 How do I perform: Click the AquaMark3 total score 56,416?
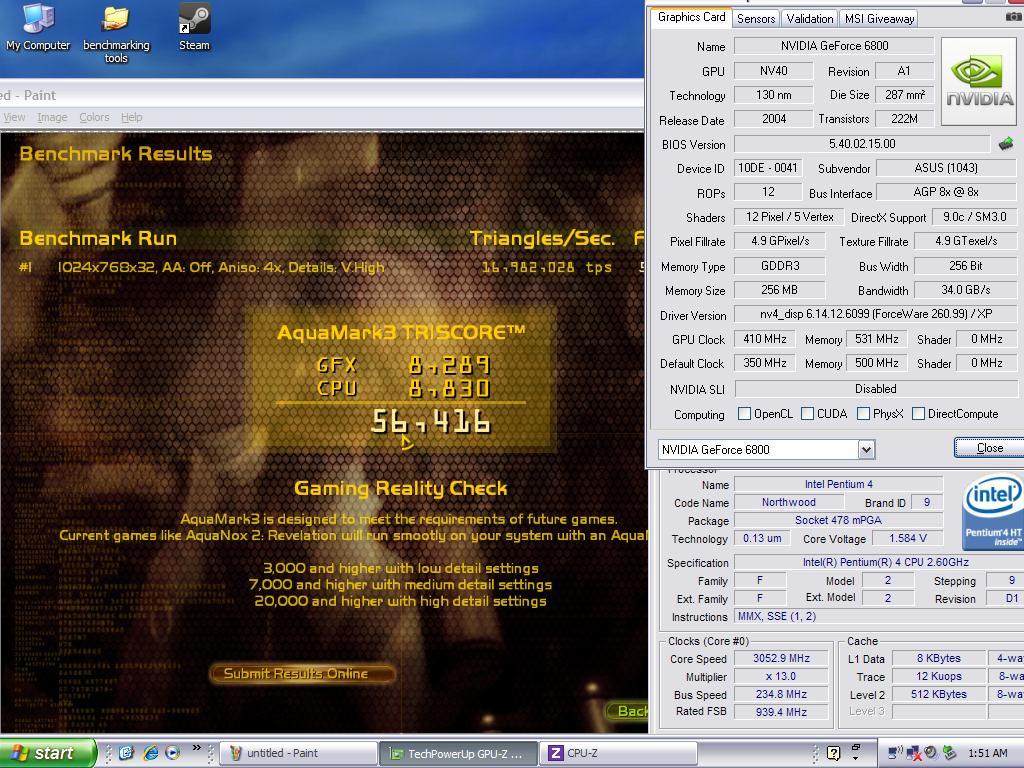click(431, 422)
